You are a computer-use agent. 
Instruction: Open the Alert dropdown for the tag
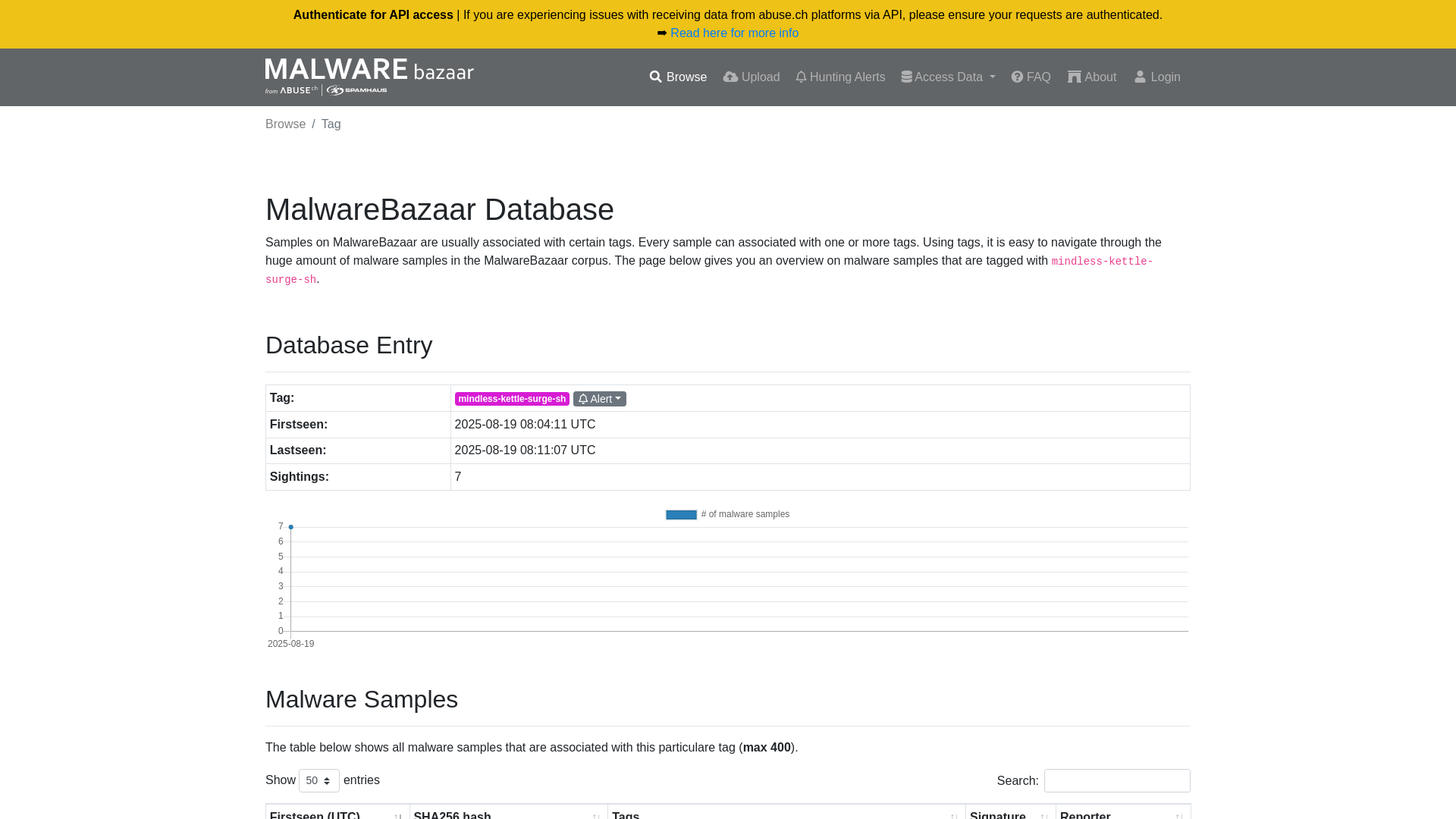point(600,399)
